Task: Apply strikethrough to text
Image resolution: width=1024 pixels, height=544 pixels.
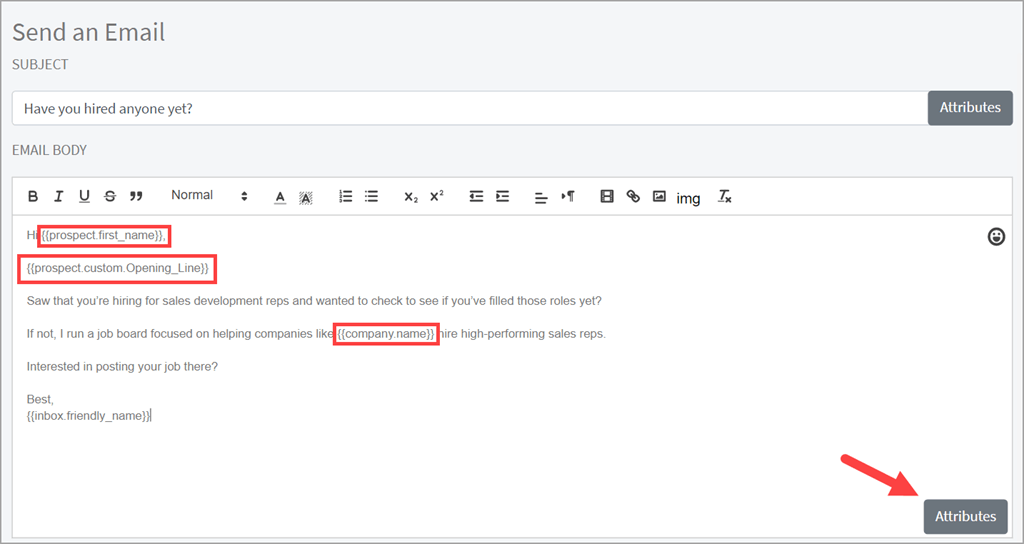Action: coord(110,197)
